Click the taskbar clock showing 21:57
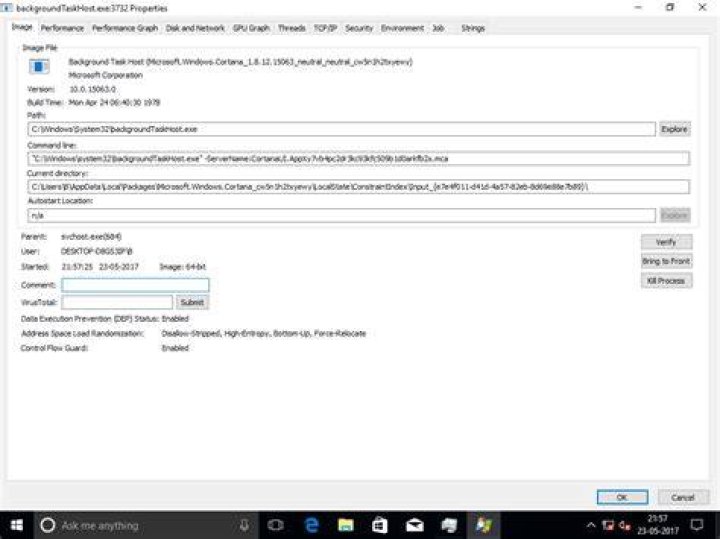Viewport: 720px width, 539px height. pyautogui.click(x=657, y=525)
